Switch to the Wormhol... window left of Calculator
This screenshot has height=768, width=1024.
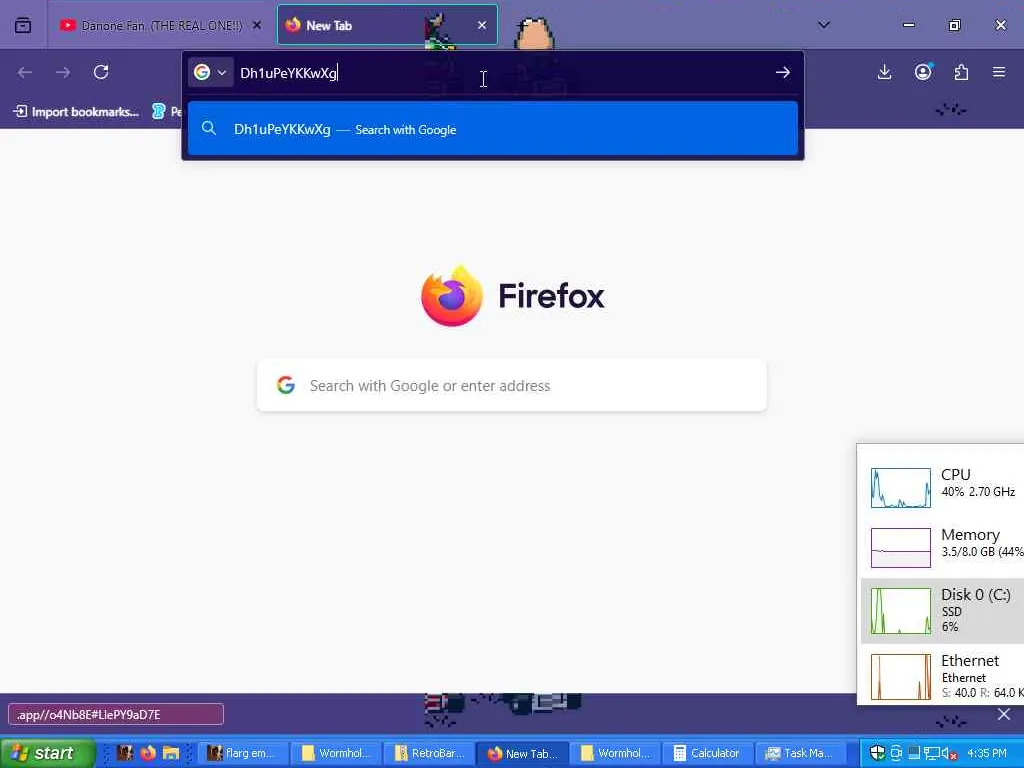[615, 753]
